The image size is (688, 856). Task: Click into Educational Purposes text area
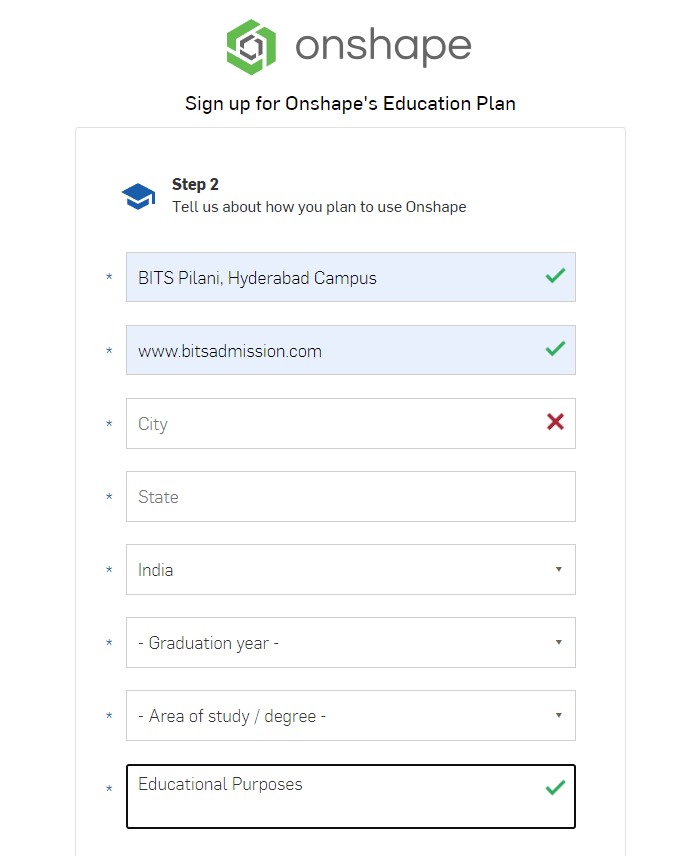click(x=351, y=796)
